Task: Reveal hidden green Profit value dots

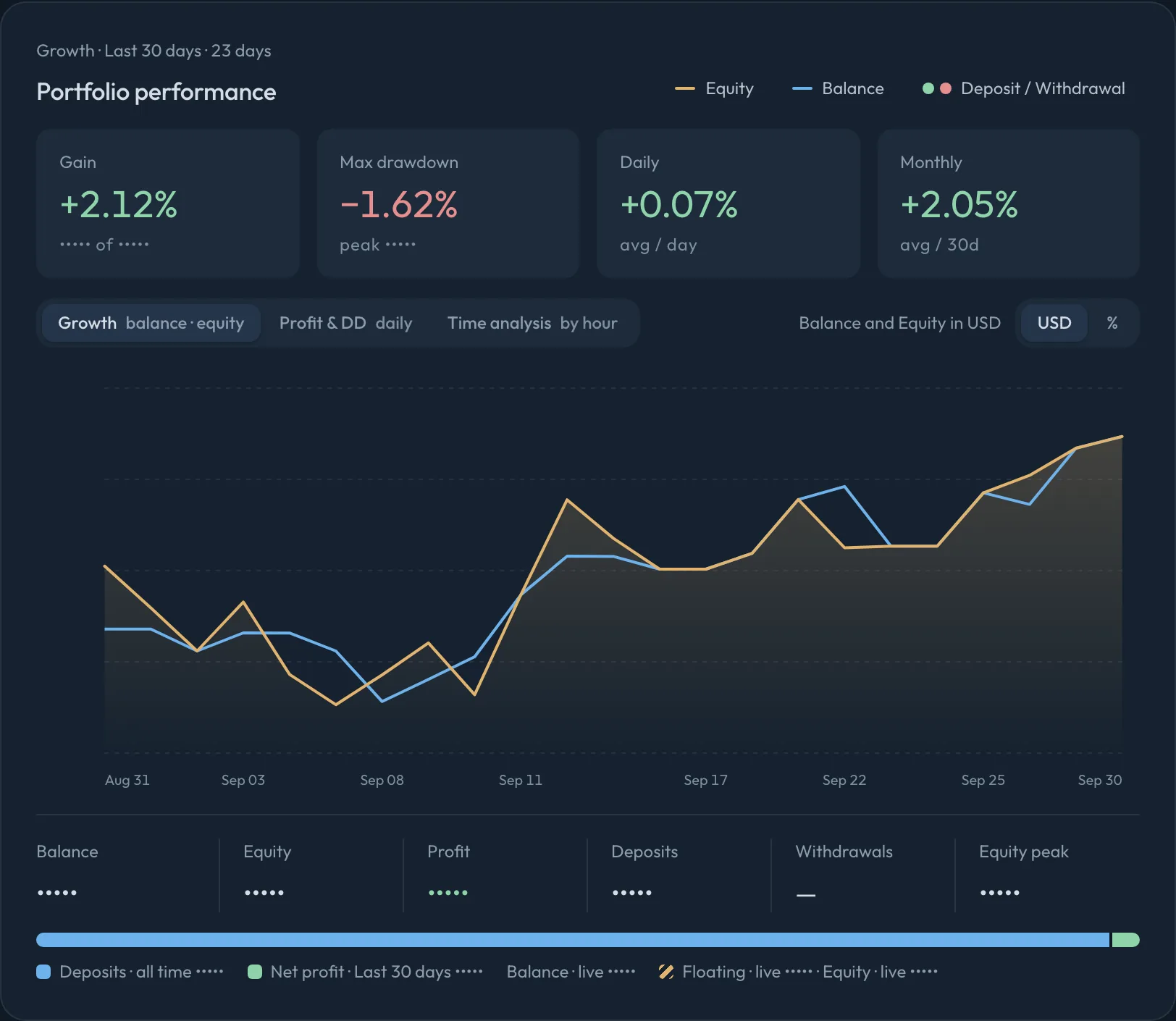Action: tap(448, 893)
